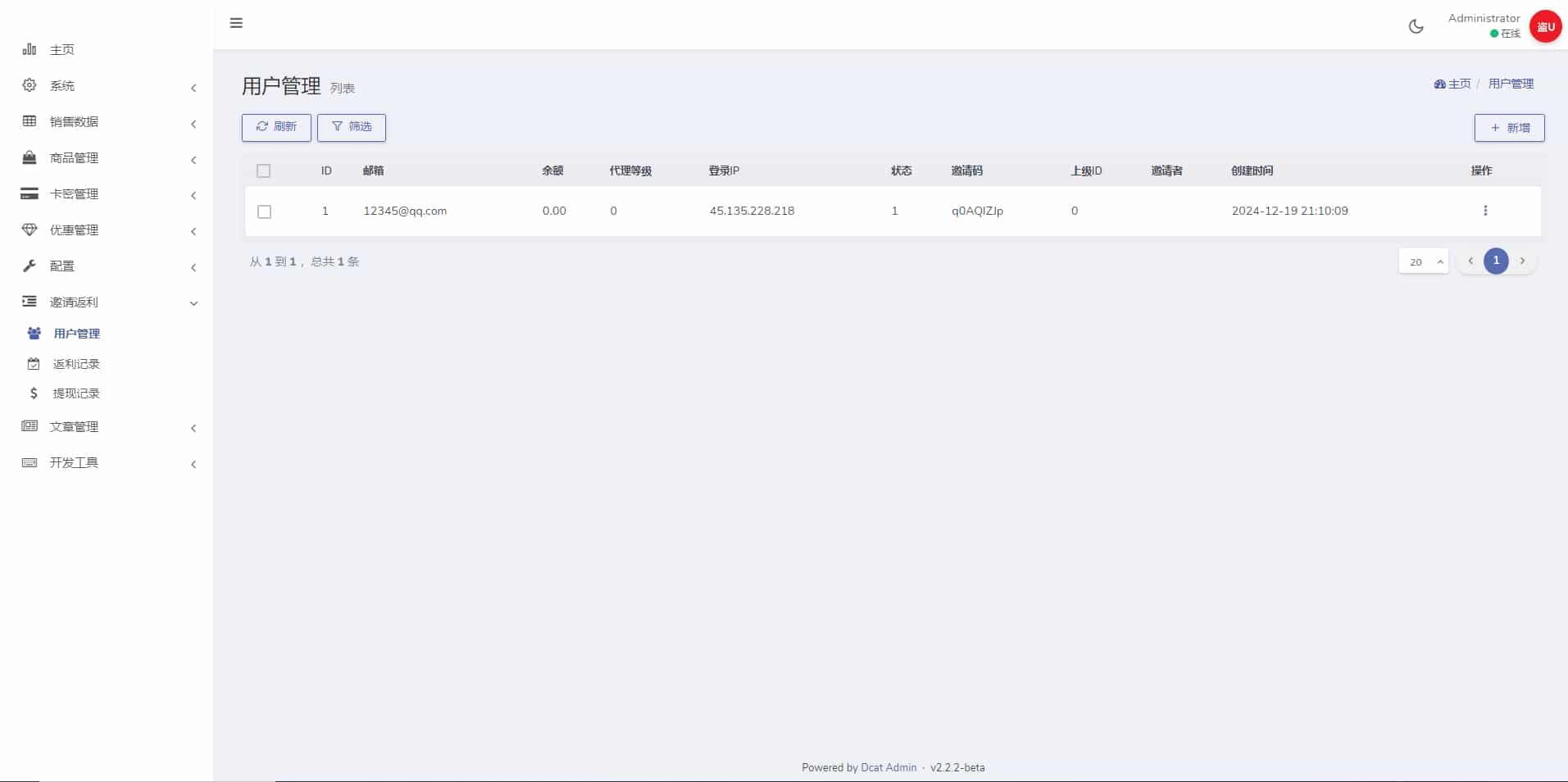Click the Dcat Admin footer link
Image resolution: width=1568 pixels, height=782 pixels.
(889, 767)
